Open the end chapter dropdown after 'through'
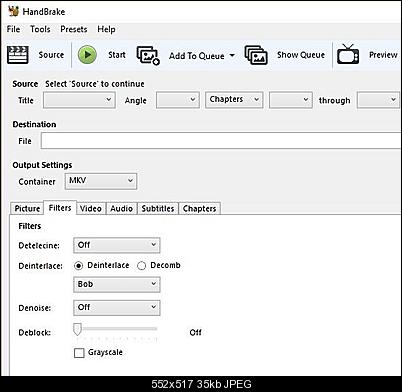 378,100
